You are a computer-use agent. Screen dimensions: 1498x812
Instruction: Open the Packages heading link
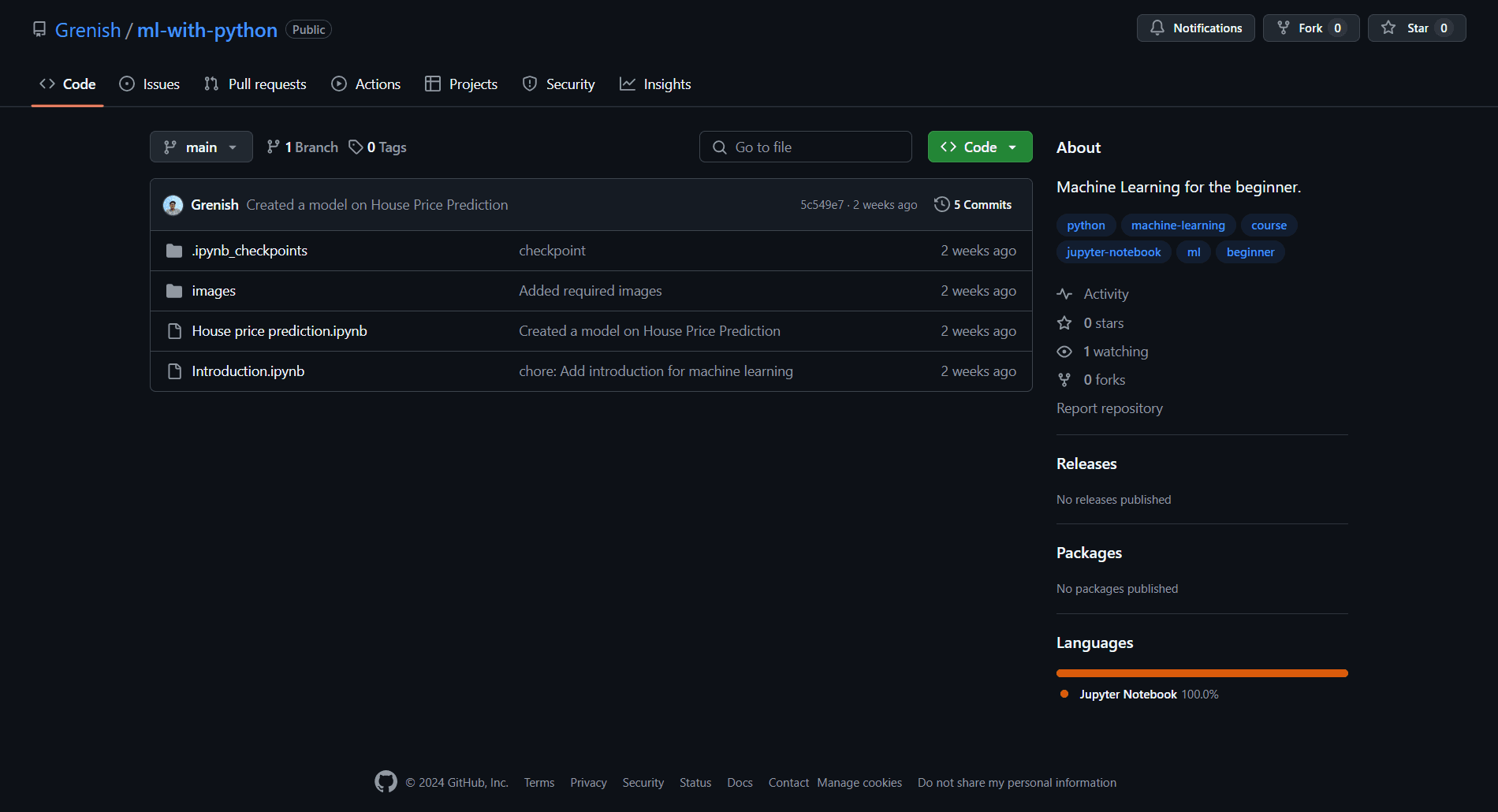pyautogui.click(x=1089, y=553)
